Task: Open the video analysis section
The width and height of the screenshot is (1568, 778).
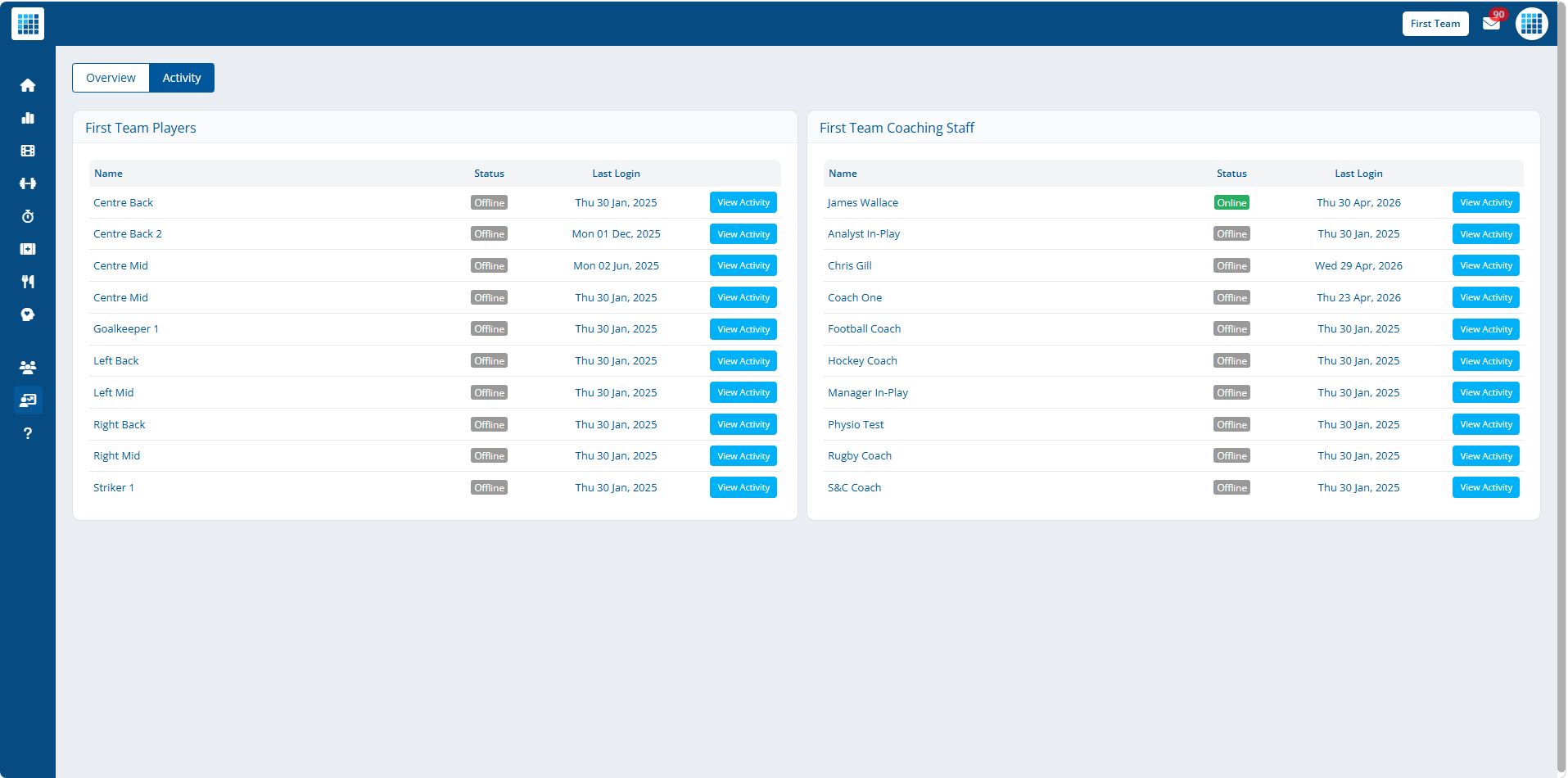Action: click(28, 151)
